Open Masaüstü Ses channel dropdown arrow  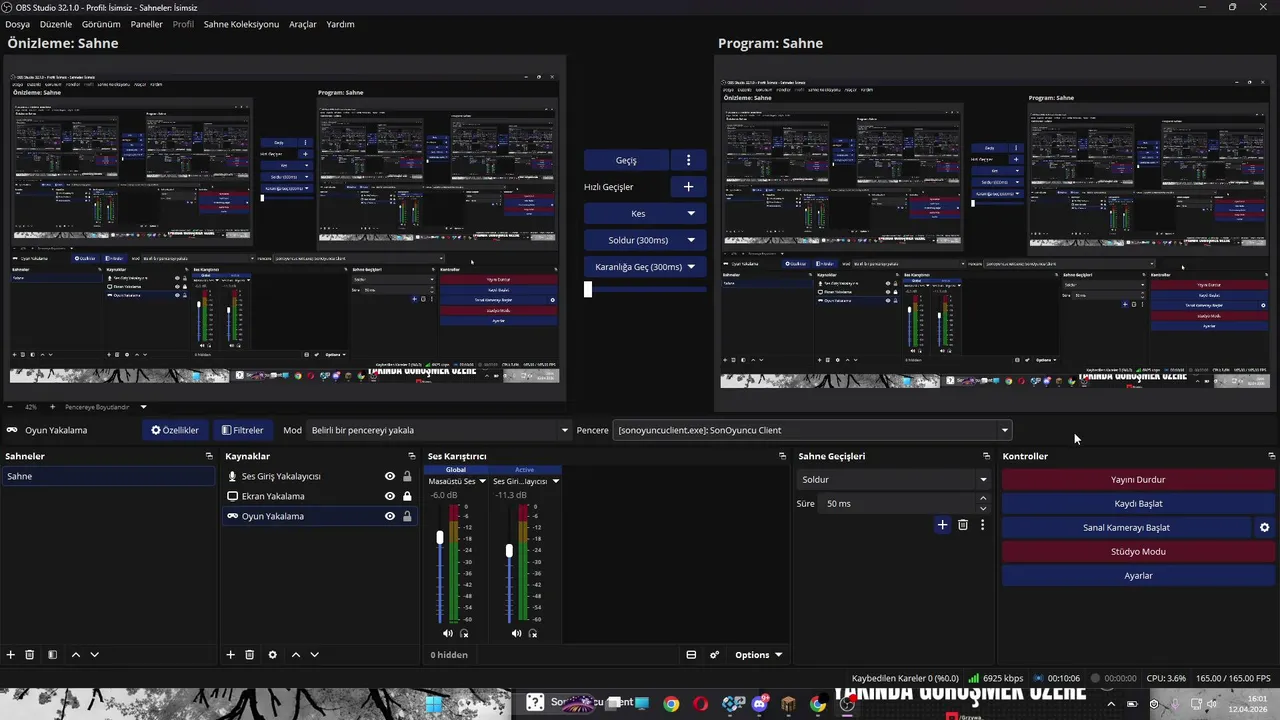click(x=482, y=481)
